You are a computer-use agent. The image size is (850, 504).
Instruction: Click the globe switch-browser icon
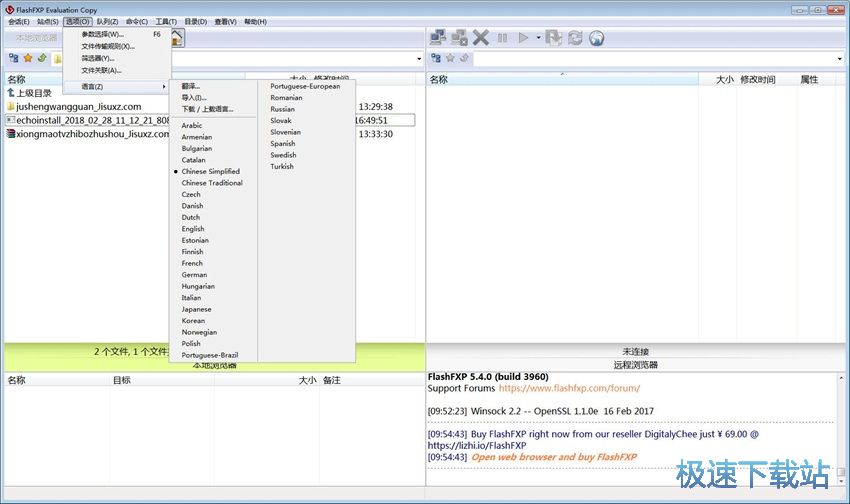596,38
